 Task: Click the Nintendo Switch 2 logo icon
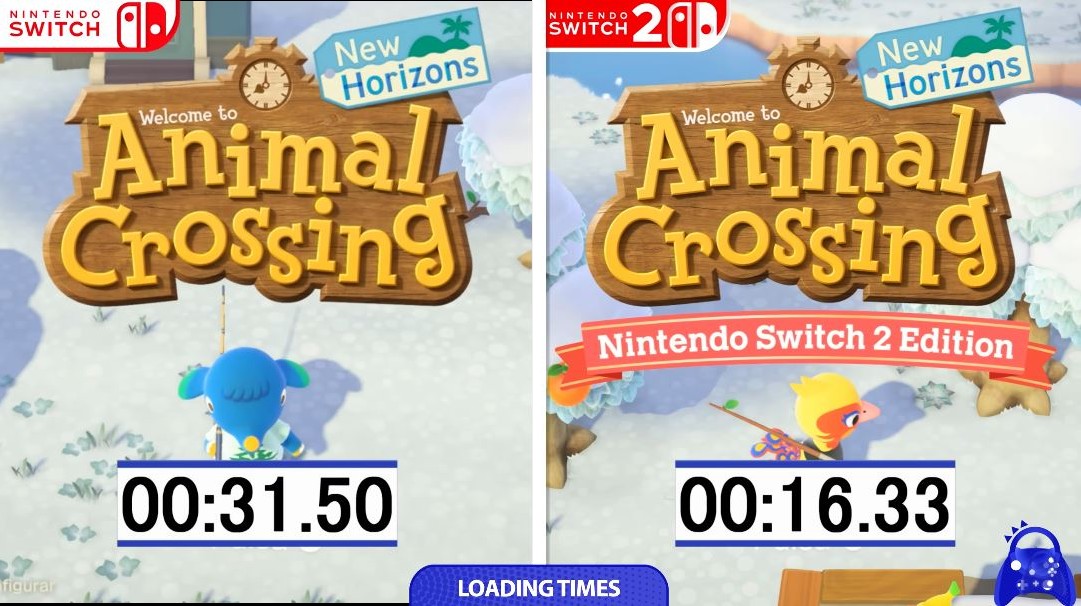694,25
